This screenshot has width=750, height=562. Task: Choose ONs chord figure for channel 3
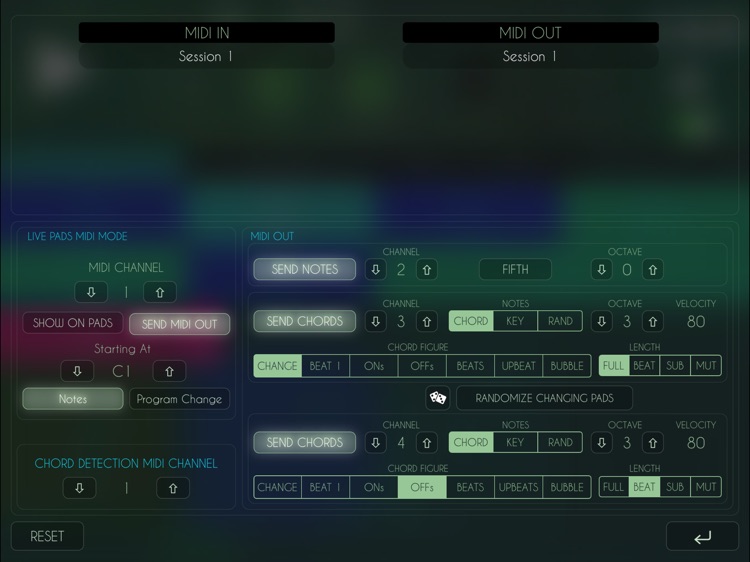[x=374, y=366]
